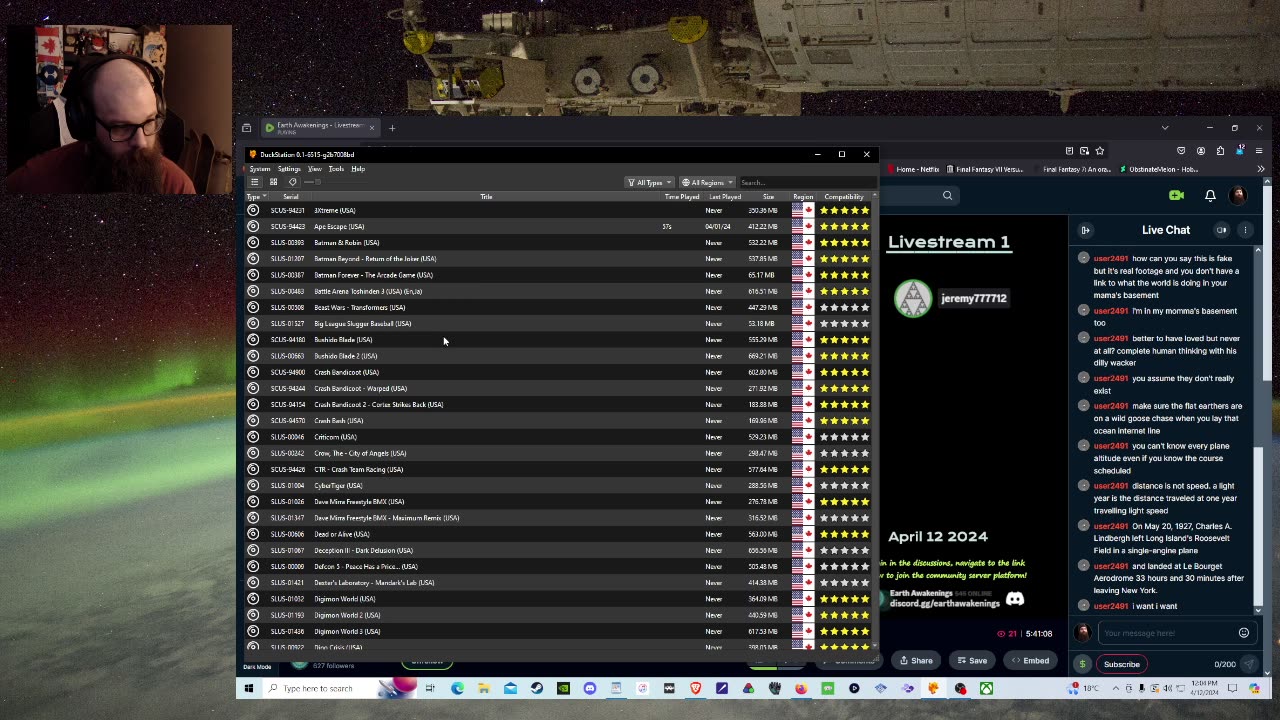Image resolution: width=1280 pixels, height=720 pixels.
Task: Sort games by Title column header
Action: tap(486, 197)
